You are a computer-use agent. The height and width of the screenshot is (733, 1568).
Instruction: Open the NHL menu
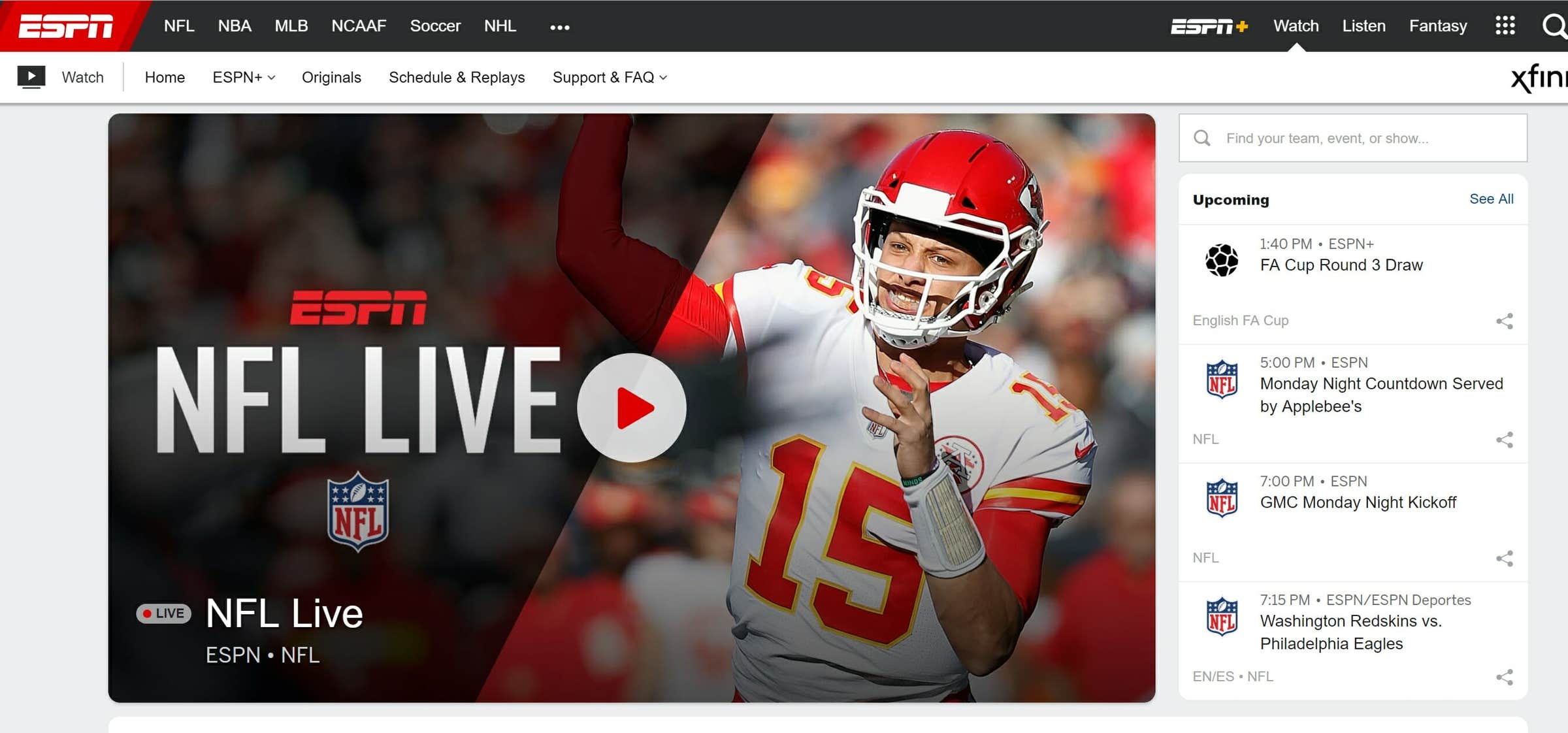tap(500, 26)
